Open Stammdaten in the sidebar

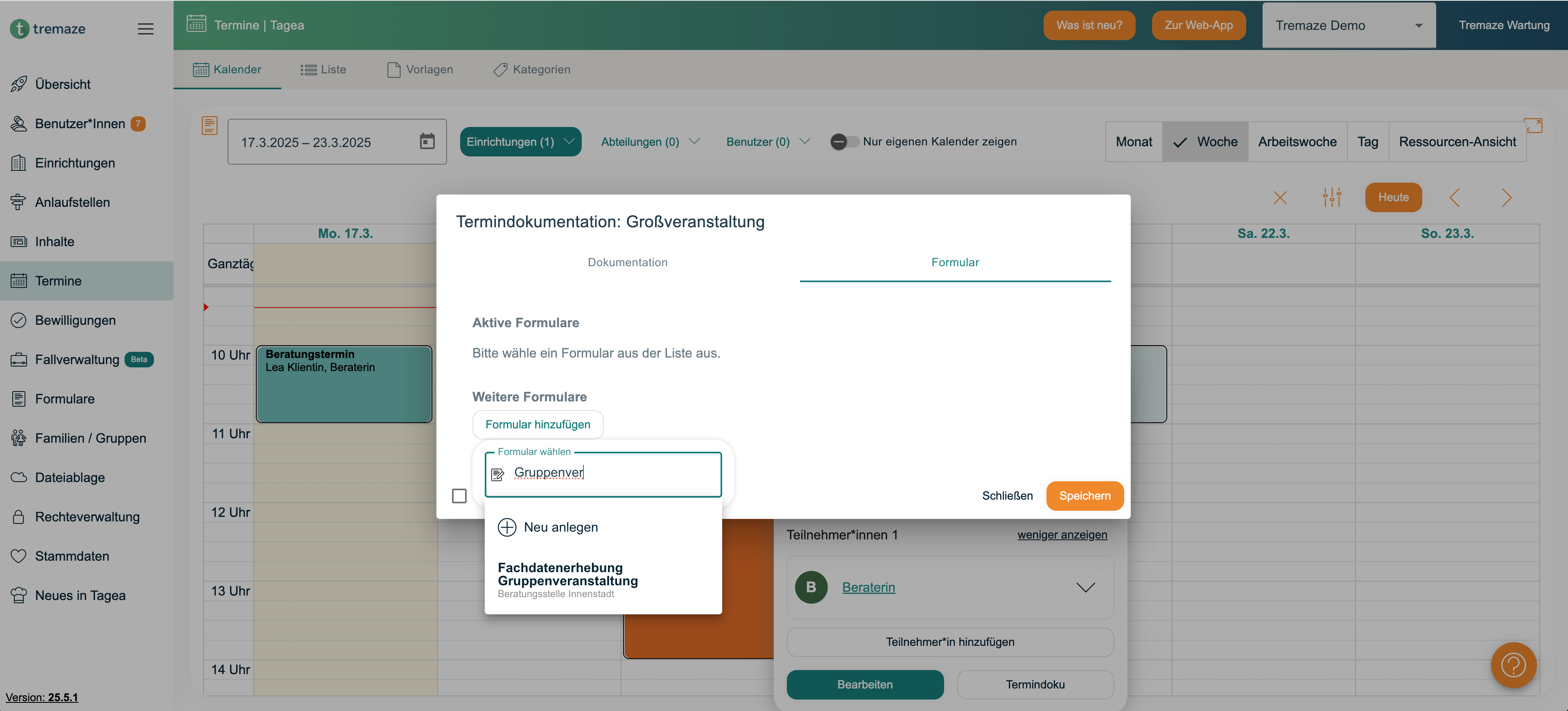coord(86,556)
